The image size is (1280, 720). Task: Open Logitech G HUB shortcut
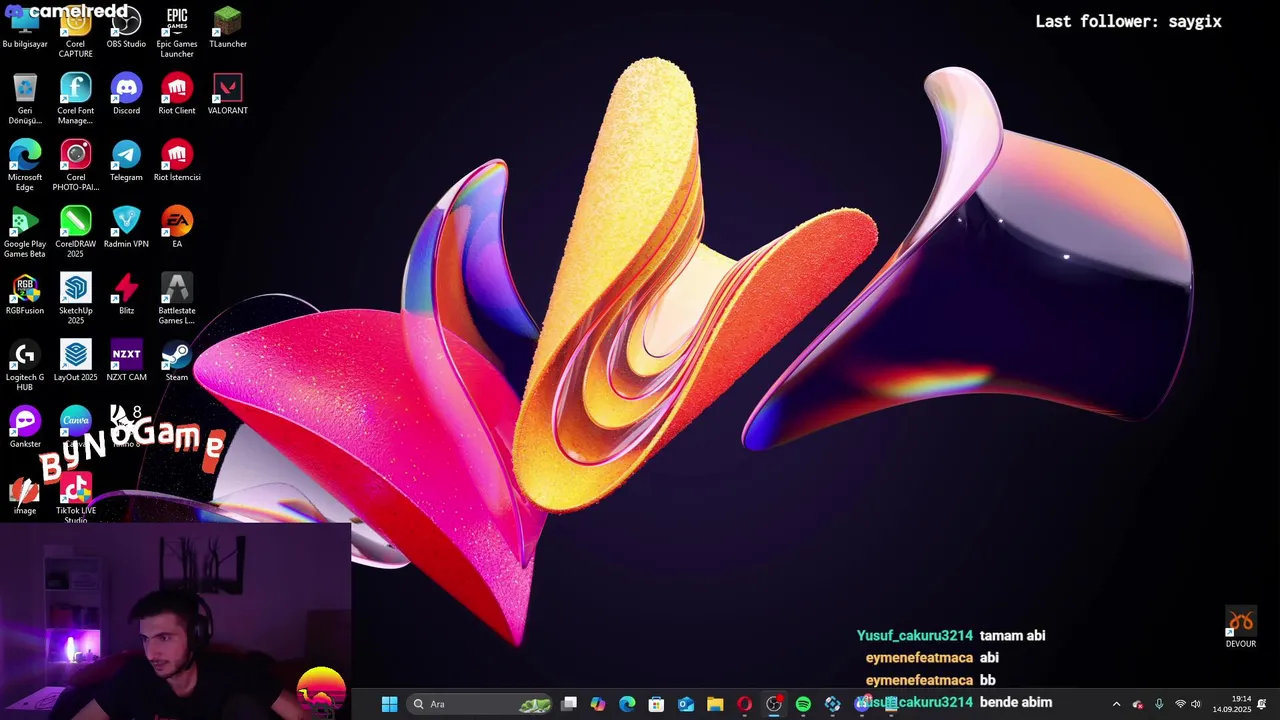click(25, 366)
